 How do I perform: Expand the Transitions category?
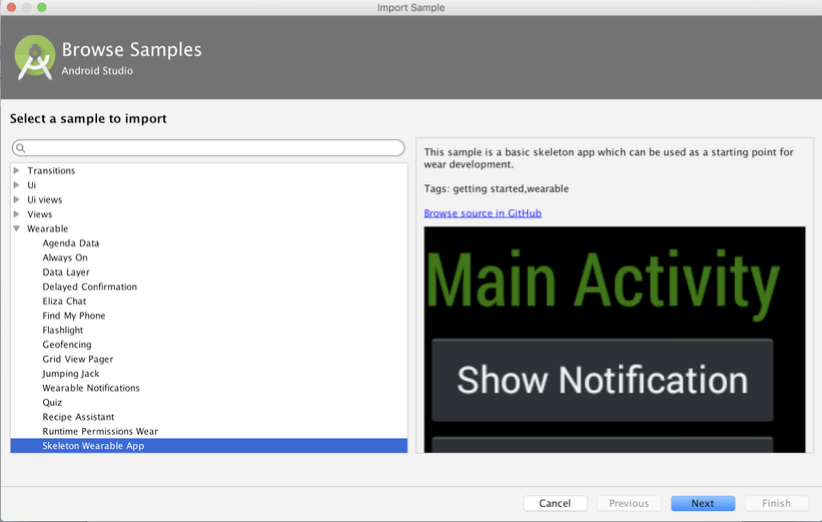17,170
